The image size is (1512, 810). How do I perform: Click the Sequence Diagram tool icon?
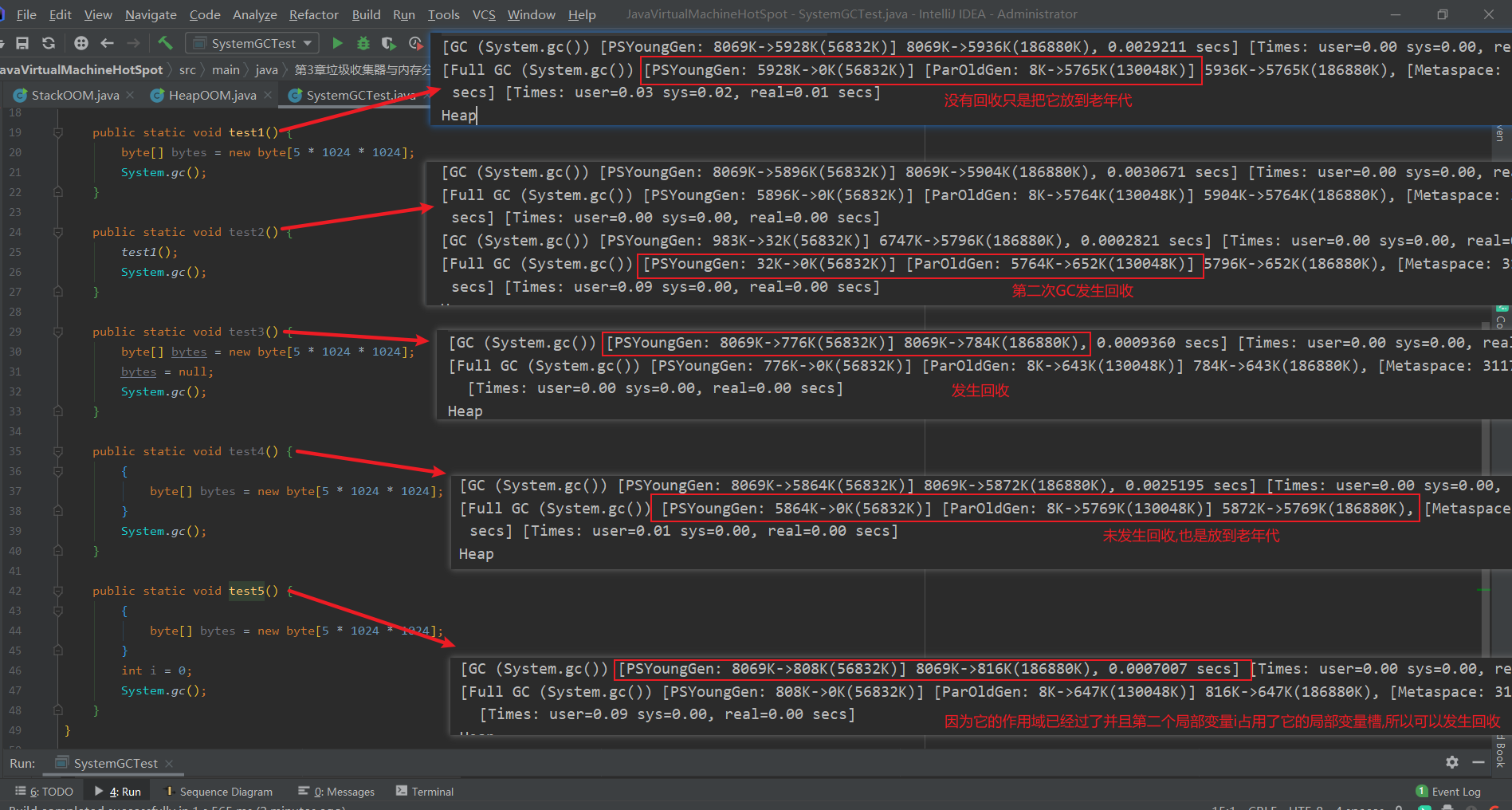pos(168,791)
